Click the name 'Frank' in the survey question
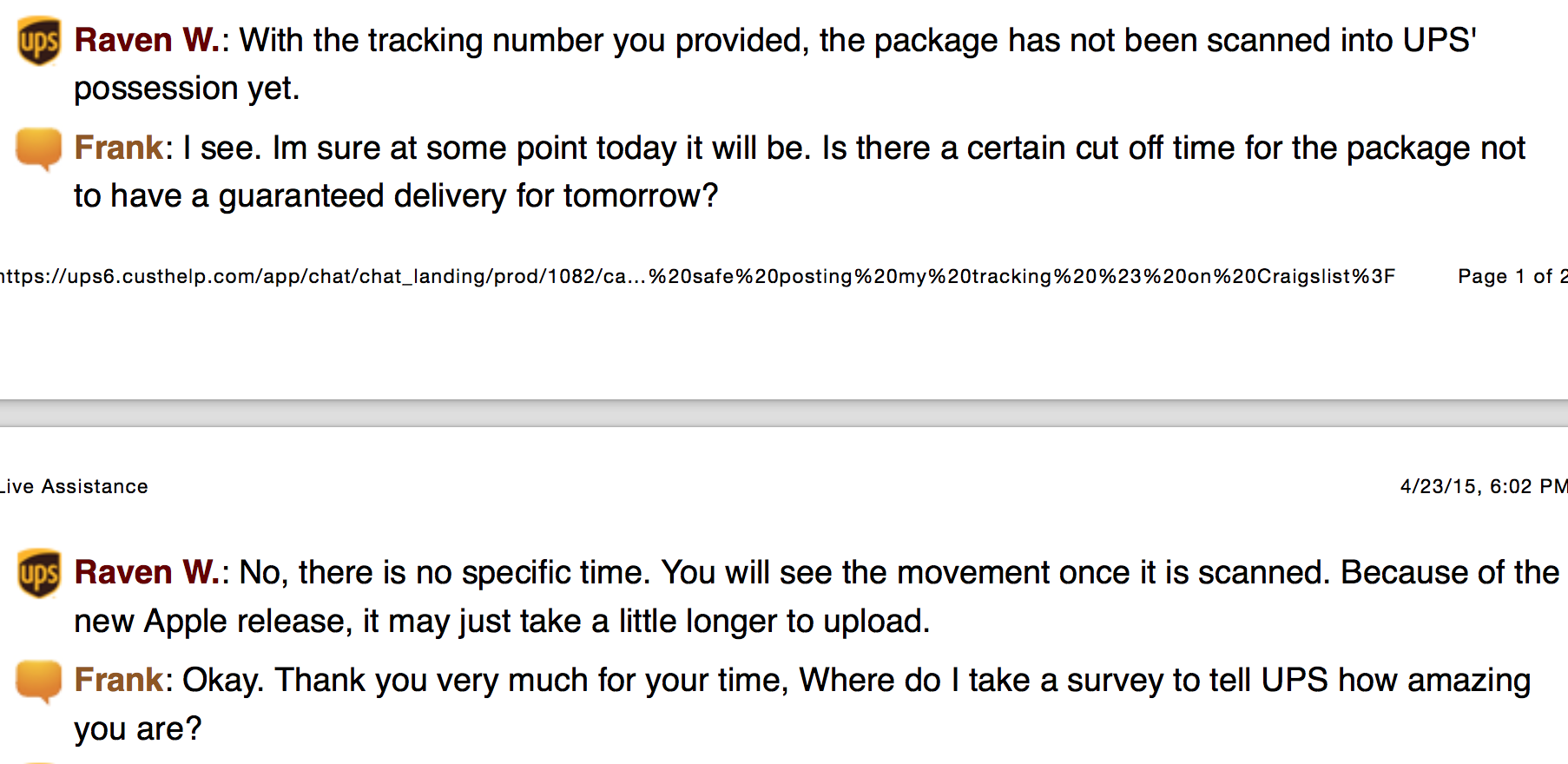 [119, 680]
